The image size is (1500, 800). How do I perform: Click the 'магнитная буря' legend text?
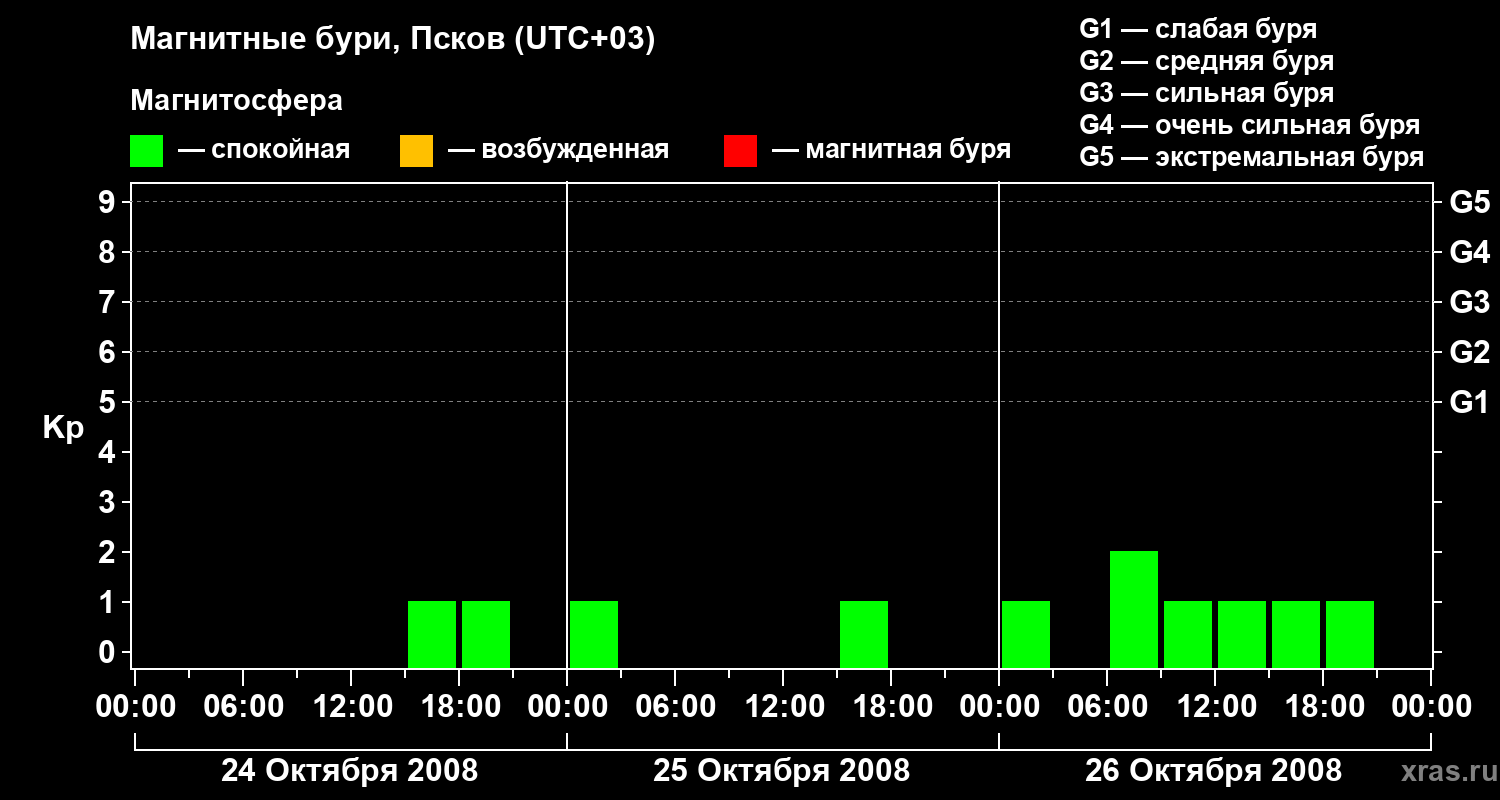[x=908, y=151]
